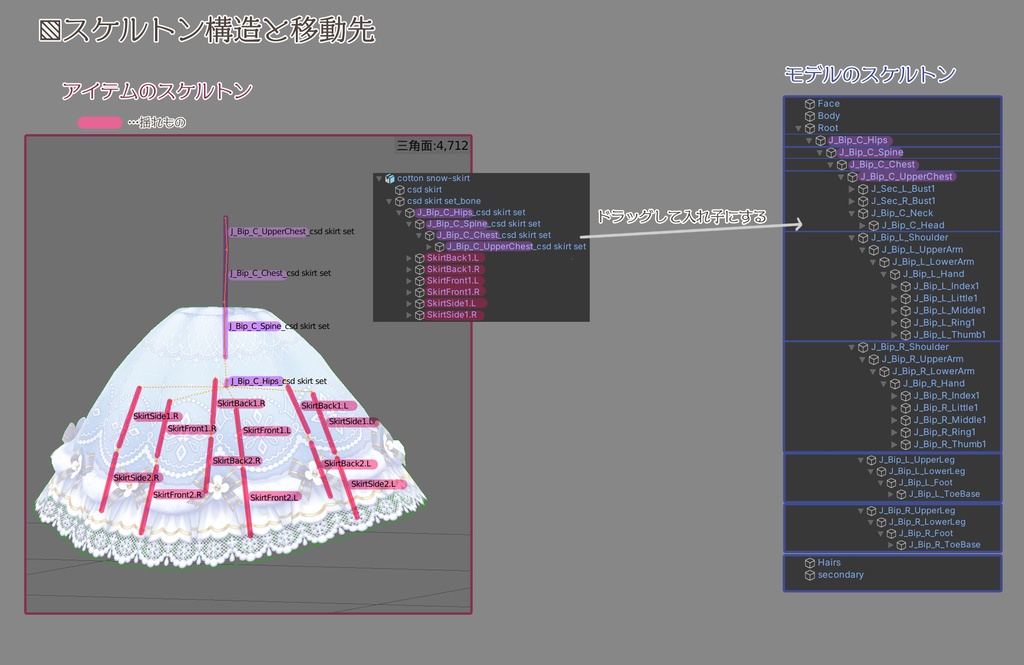Expand the J_Sec_R_Bust1 node
The height and width of the screenshot is (665, 1024).
coord(852,201)
